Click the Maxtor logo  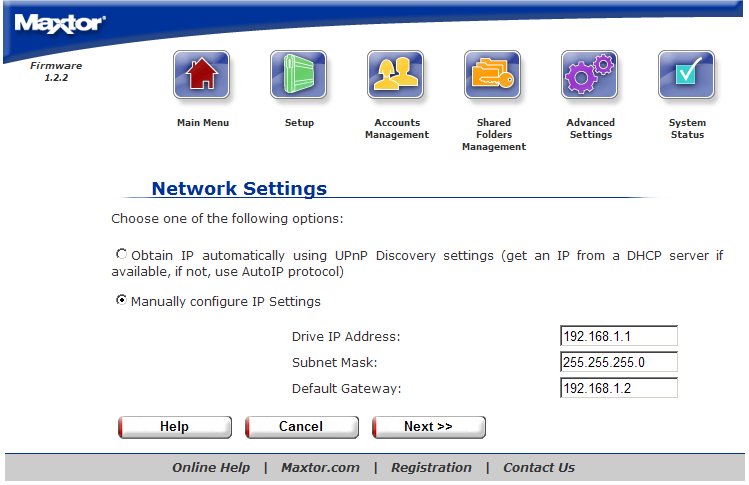(60, 23)
